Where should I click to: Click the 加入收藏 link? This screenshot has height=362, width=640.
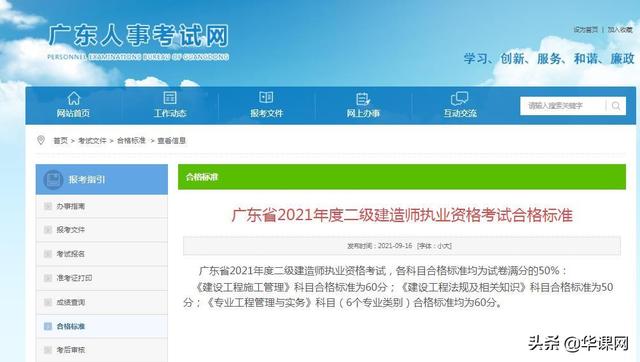[620, 30]
